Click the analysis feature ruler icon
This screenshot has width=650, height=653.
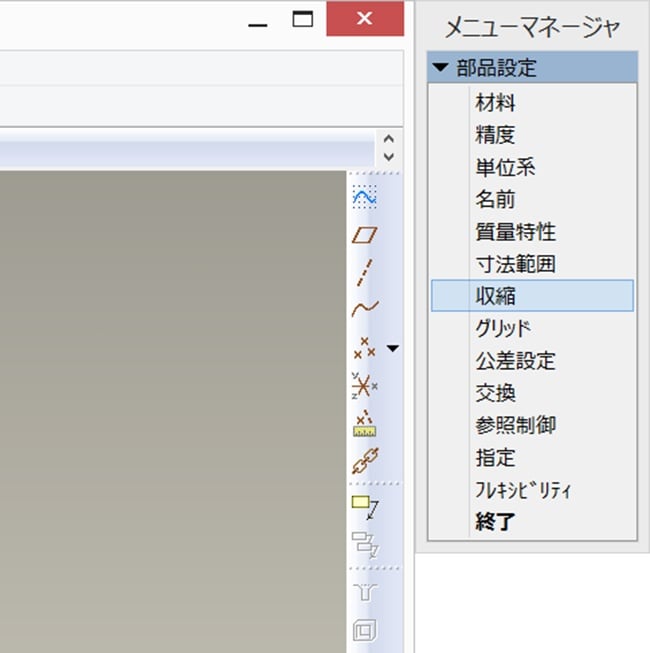pyautogui.click(x=364, y=423)
